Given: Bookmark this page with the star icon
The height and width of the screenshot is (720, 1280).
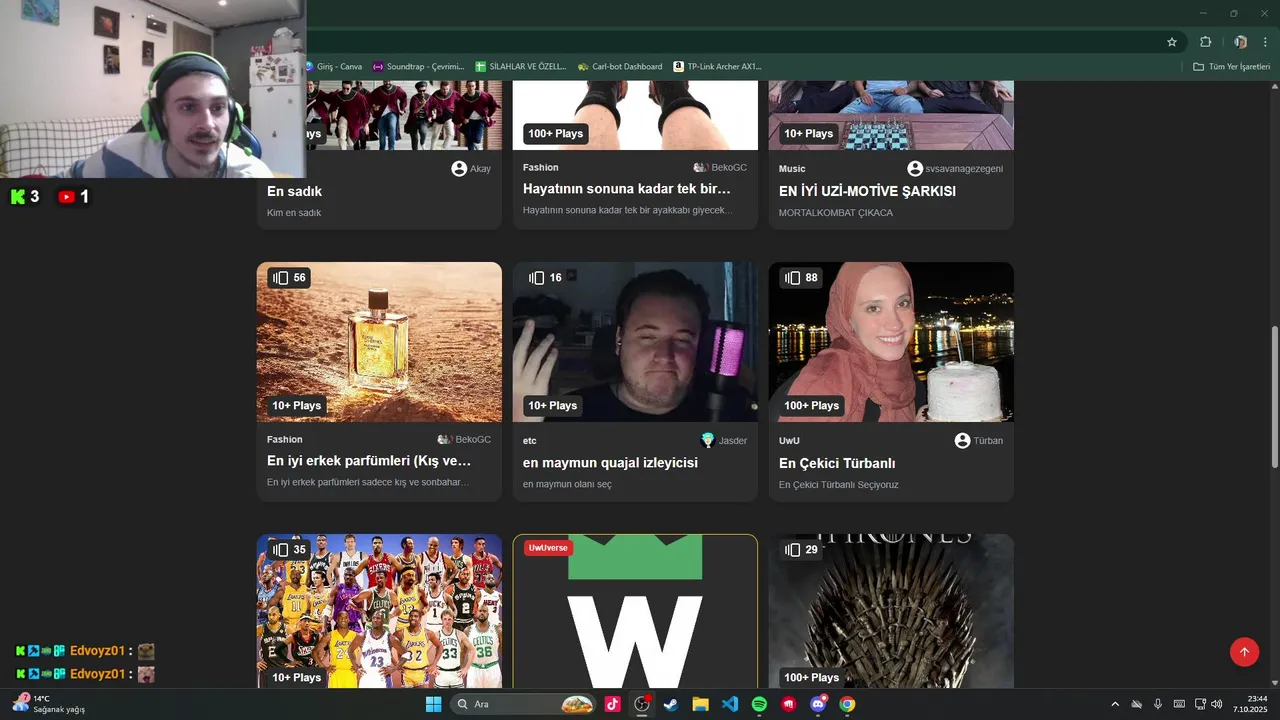Looking at the screenshot, I should tap(1172, 42).
